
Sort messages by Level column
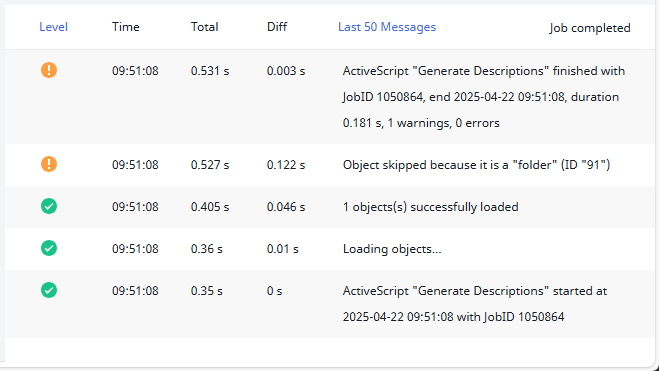[x=53, y=27]
